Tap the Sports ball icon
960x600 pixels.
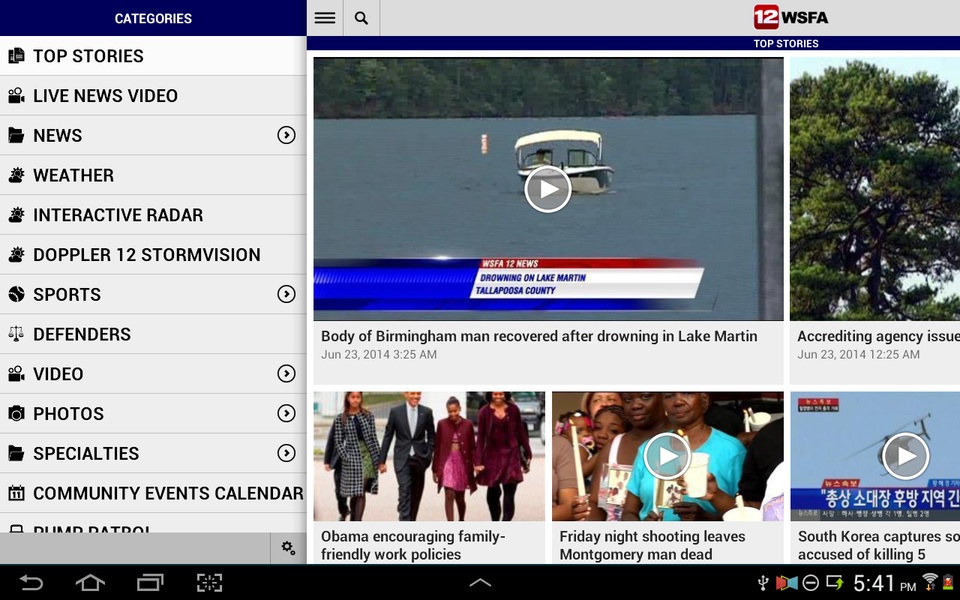[17, 294]
